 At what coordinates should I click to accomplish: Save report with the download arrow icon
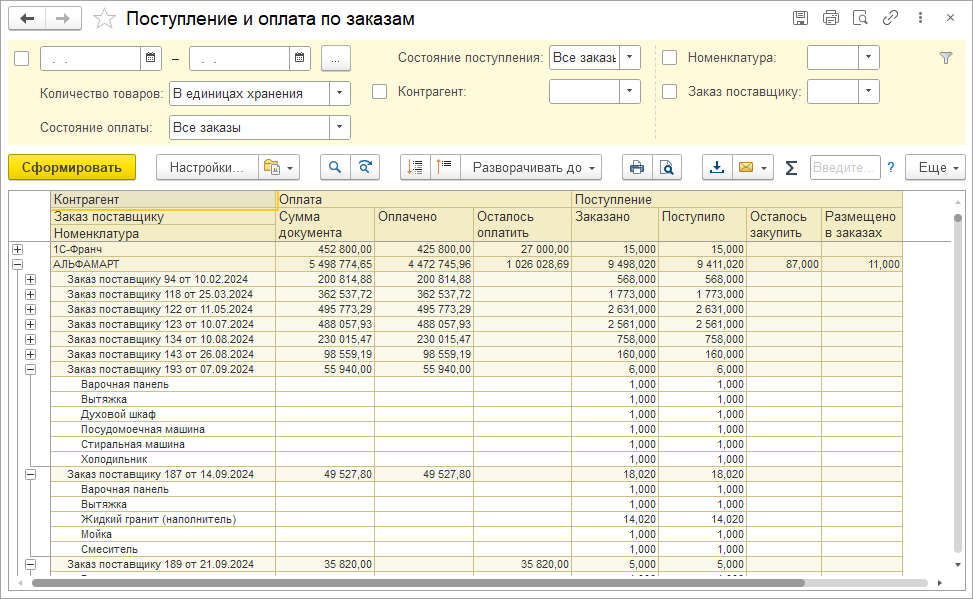click(x=717, y=168)
